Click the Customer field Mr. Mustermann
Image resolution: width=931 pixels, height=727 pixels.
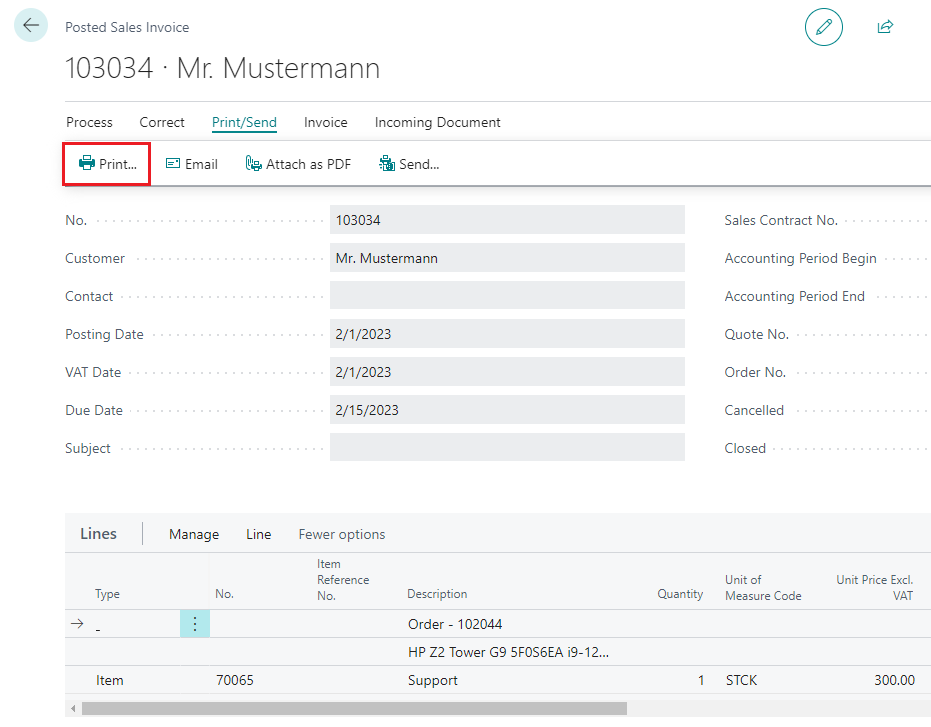pyautogui.click(x=507, y=258)
